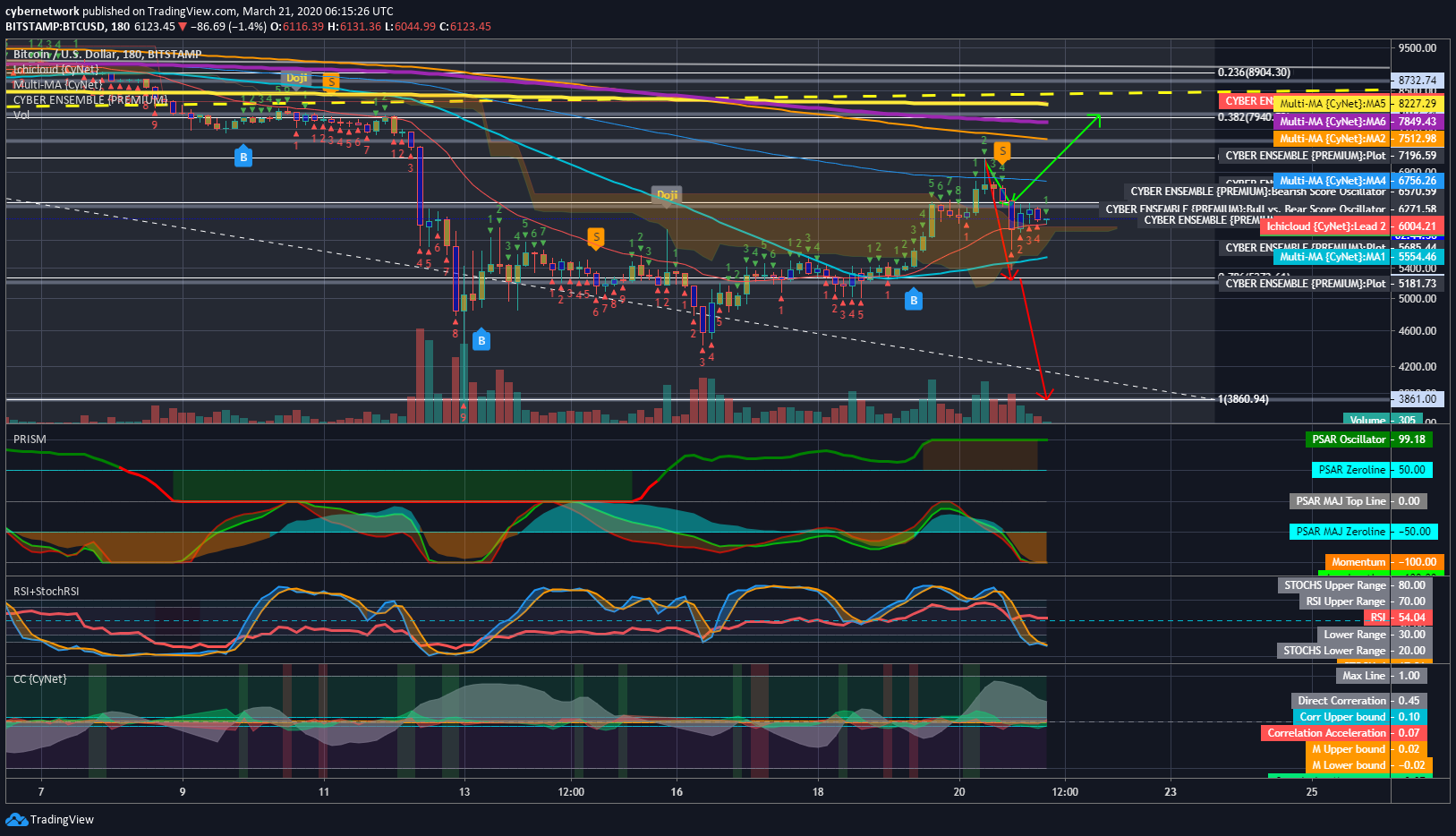Select the Vol indicator legend
The width and height of the screenshot is (1456, 836).
click(21, 115)
